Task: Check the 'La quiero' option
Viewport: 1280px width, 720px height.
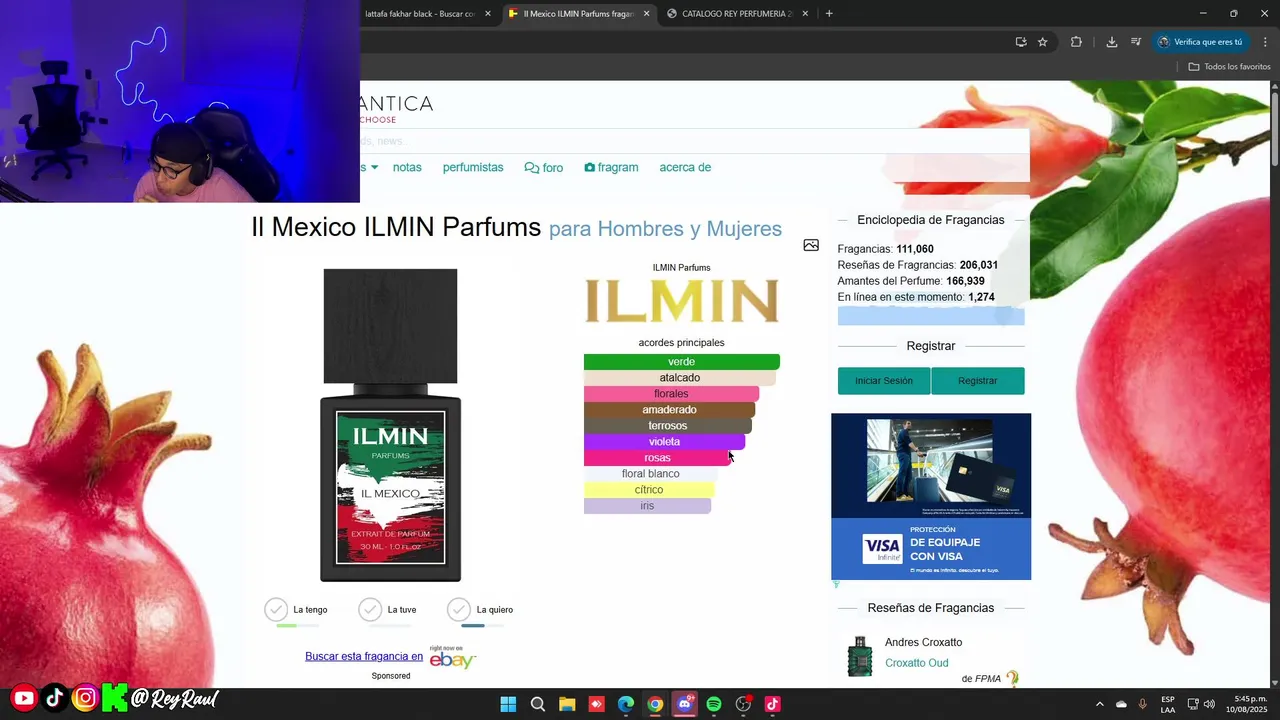Action: (x=459, y=610)
